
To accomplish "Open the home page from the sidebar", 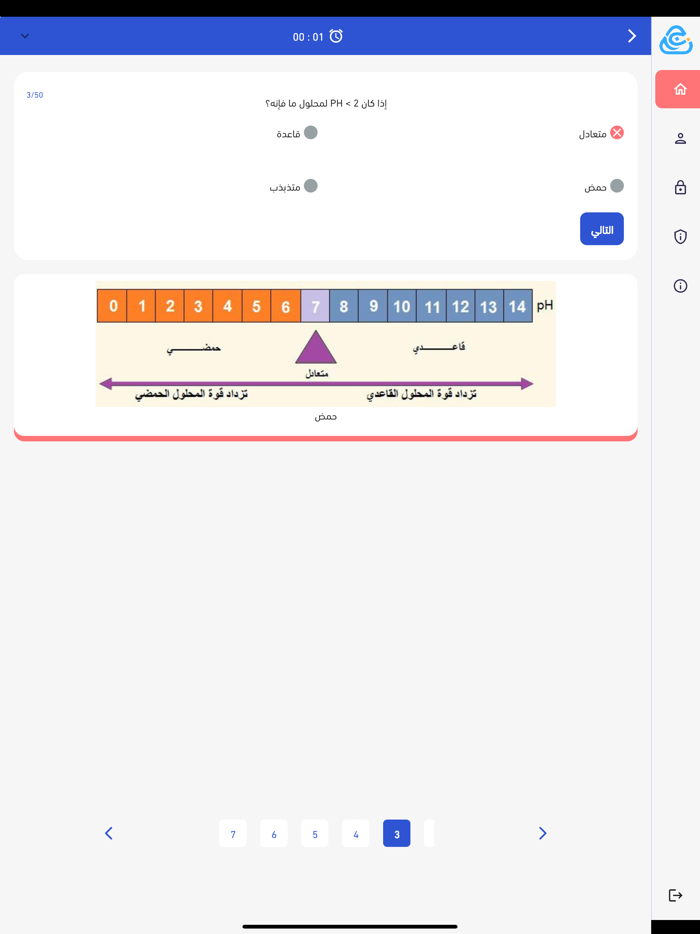I will 680,88.
